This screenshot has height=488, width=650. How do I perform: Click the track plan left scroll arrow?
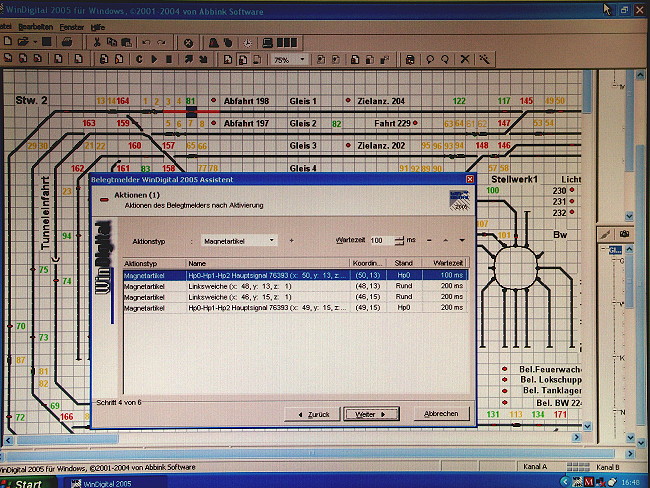[8, 439]
